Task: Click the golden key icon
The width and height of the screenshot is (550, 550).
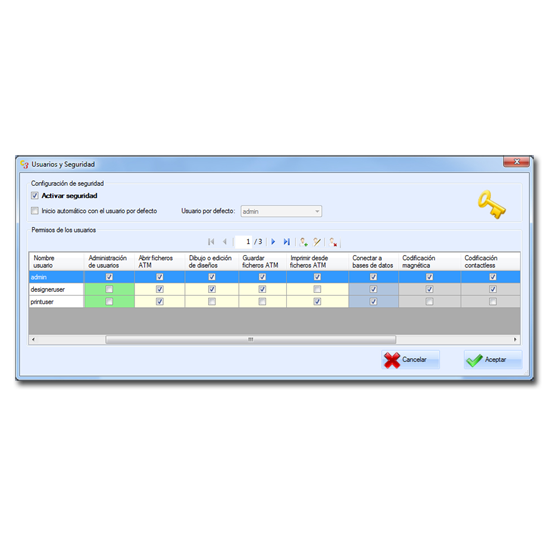Action: click(x=491, y=205)
